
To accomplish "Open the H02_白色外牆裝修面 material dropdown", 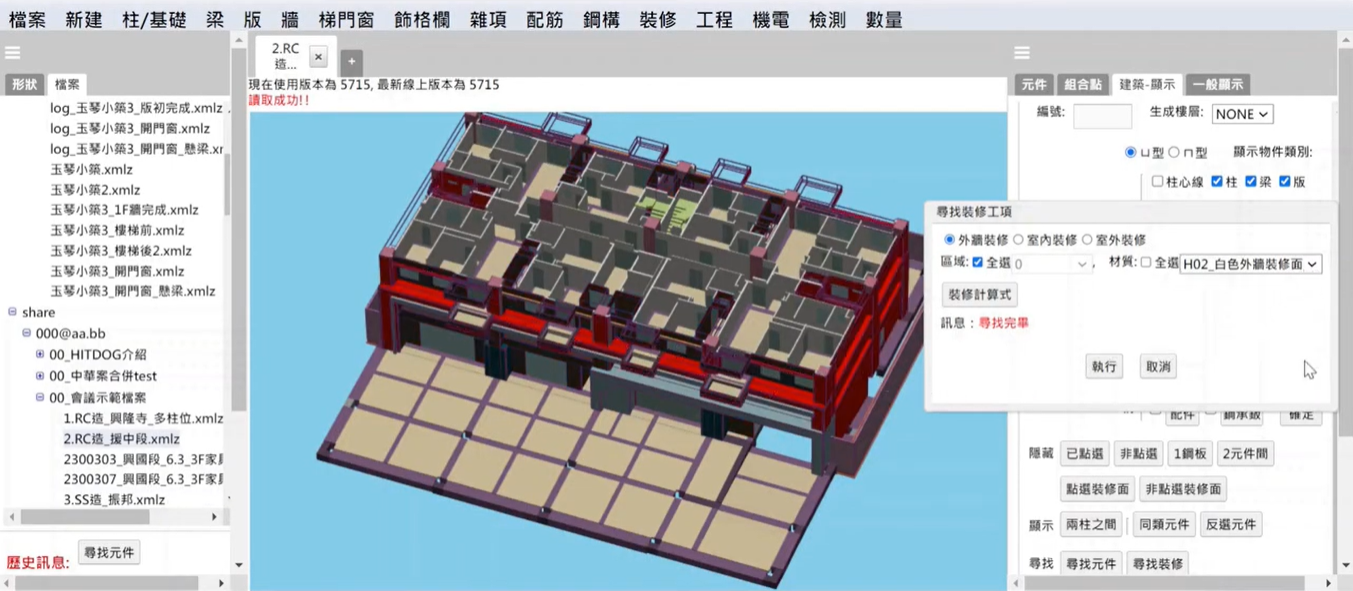I will [x=1250, y=264].
